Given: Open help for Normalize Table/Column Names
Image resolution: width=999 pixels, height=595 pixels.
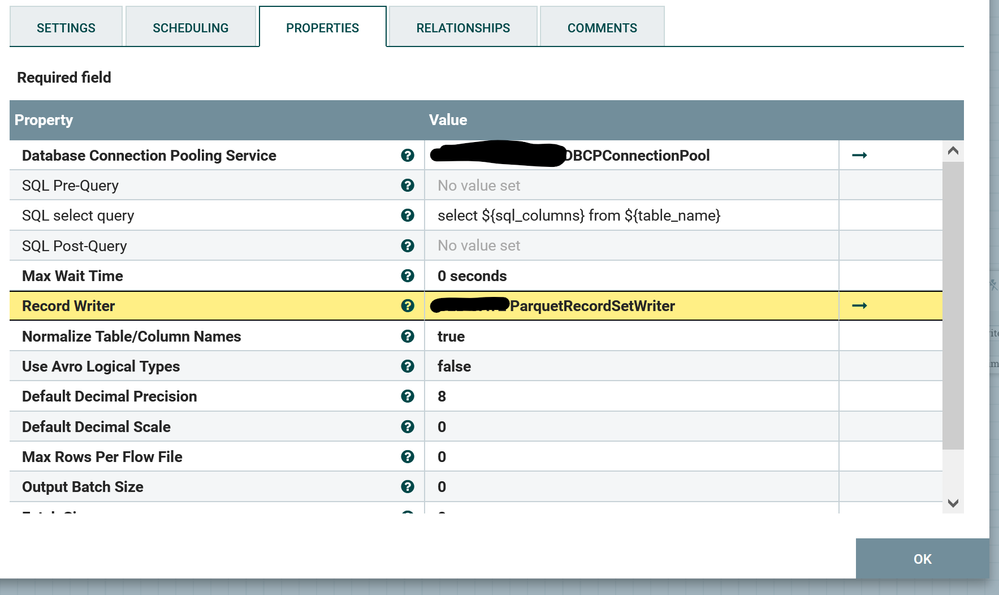Looking at the screenshot, I should tap(408, 336).
